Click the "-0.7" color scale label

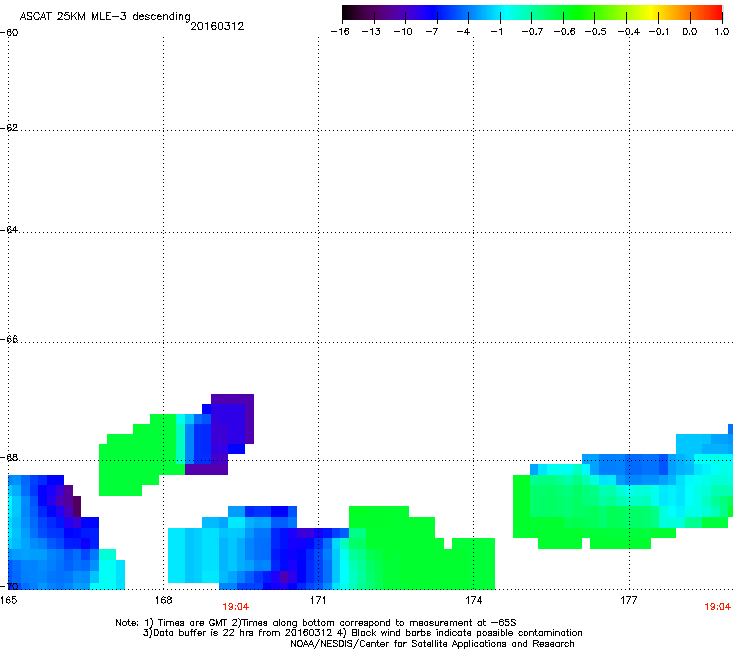coord(532,32)
